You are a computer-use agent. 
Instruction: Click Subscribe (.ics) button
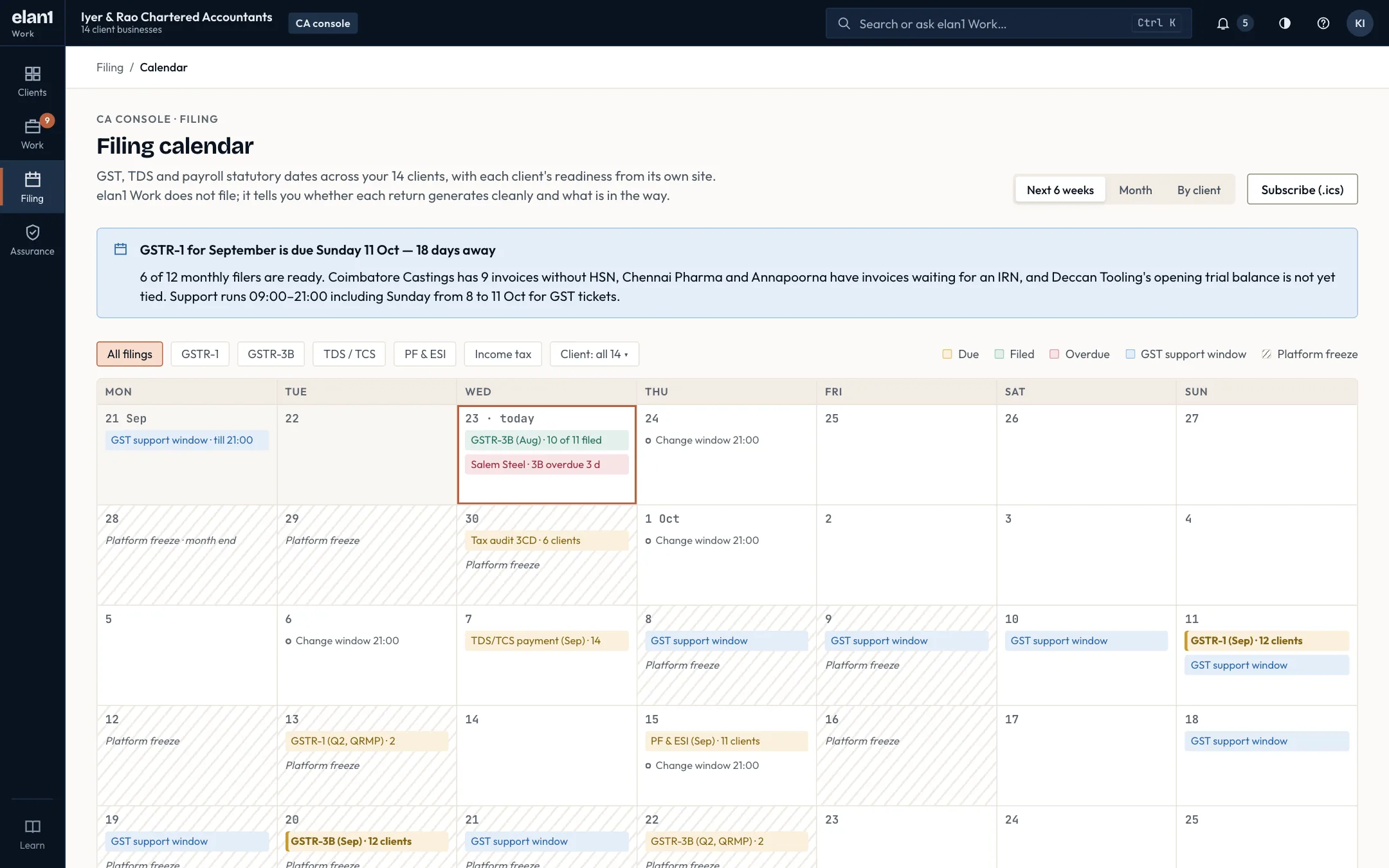point(1302,189)
